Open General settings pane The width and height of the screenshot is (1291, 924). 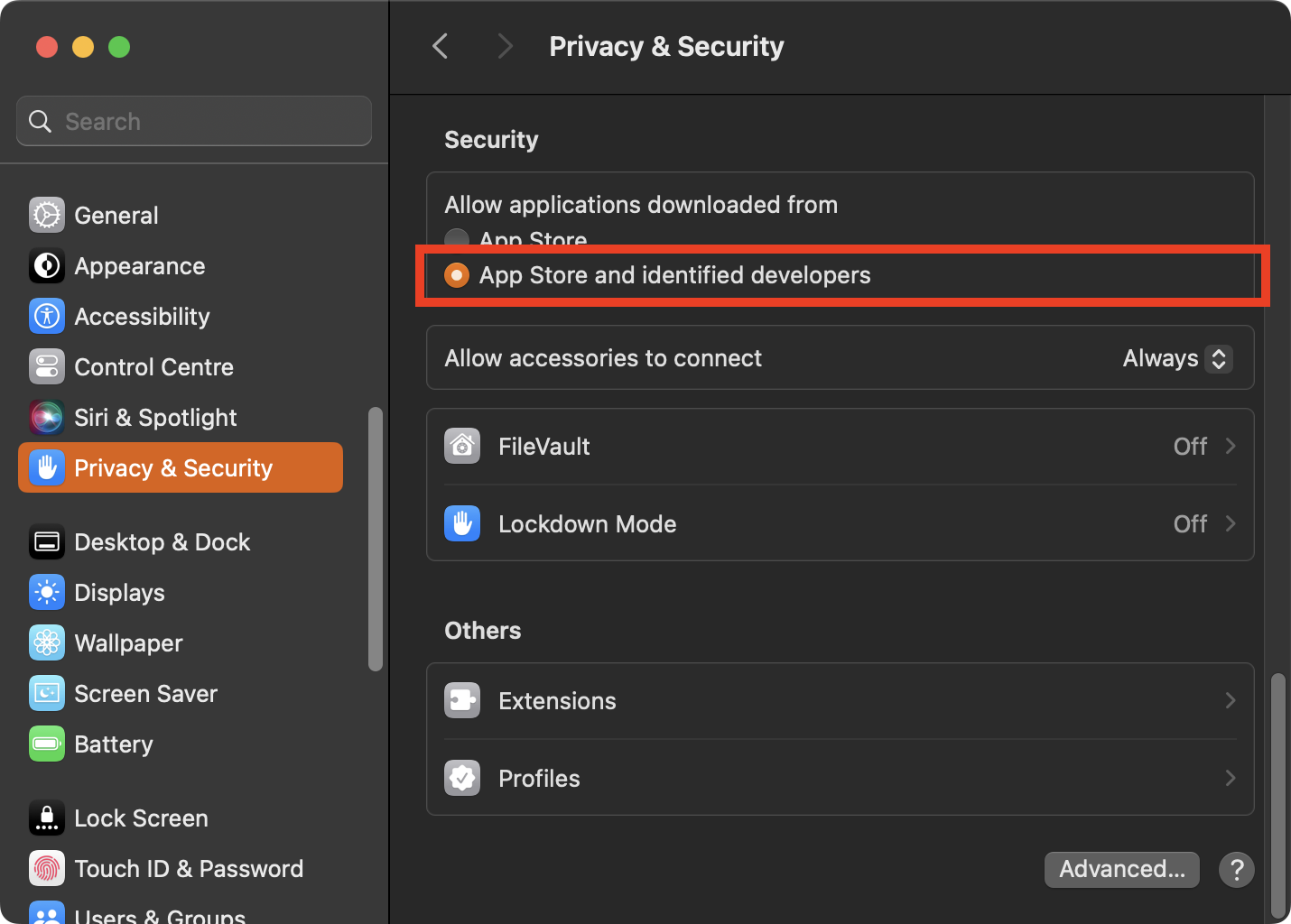(181, 215)
